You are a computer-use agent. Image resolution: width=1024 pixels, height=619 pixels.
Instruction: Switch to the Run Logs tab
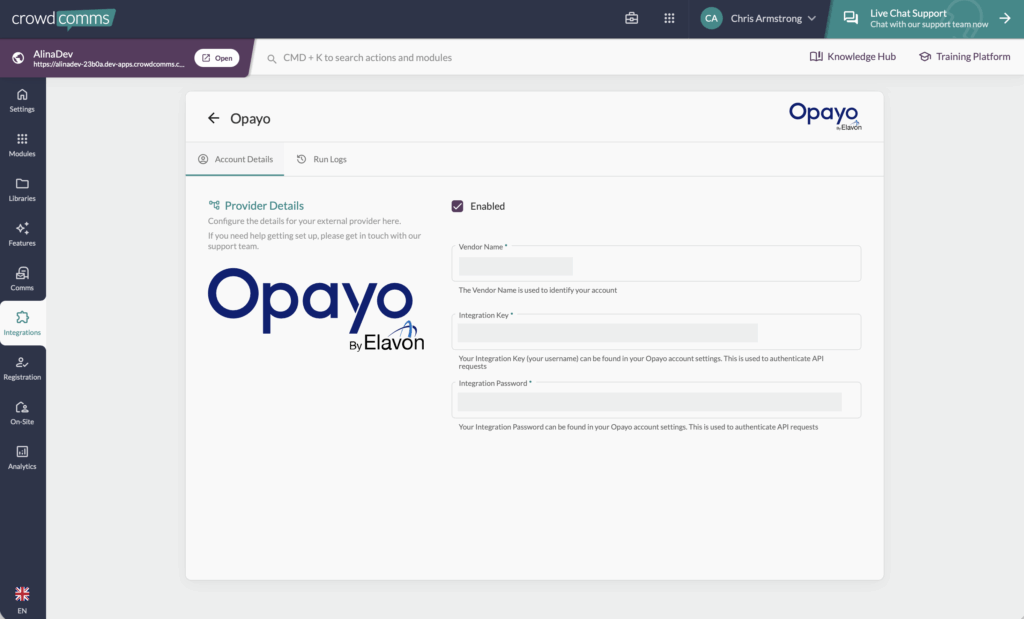click(322, 159)
